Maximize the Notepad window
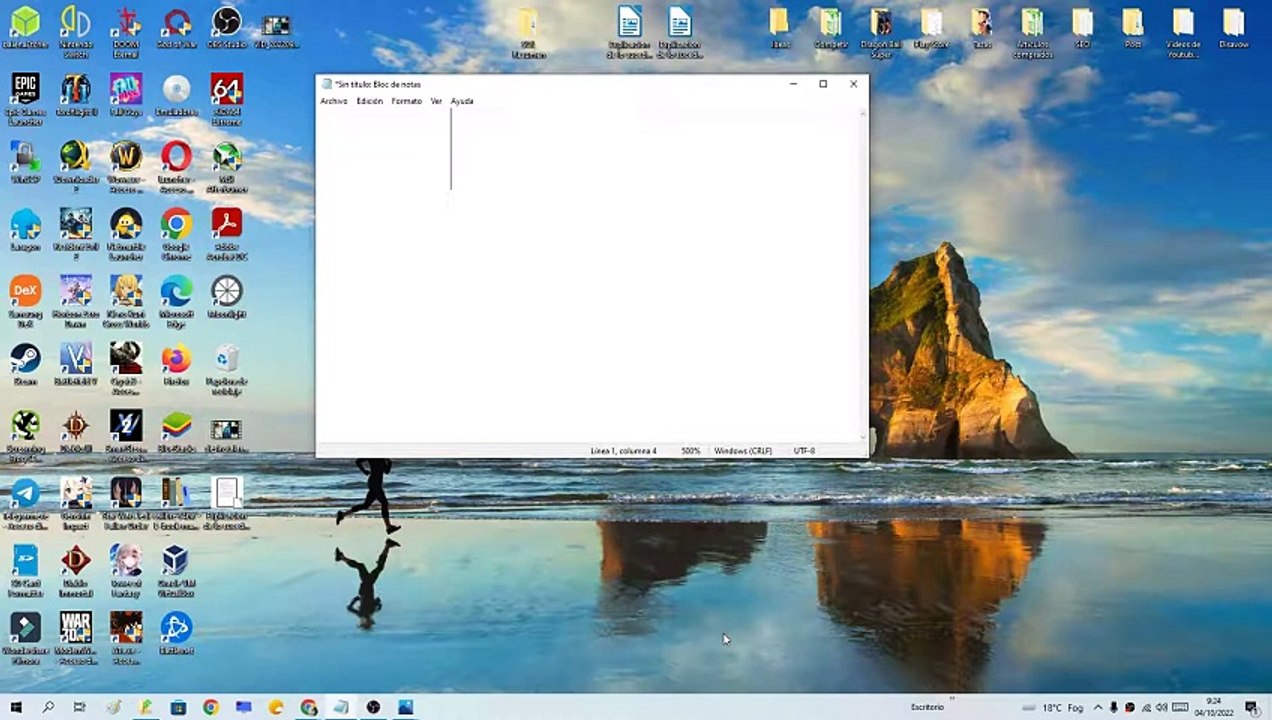The width and height of the screenshot is (1272, 720). [823, 84]
